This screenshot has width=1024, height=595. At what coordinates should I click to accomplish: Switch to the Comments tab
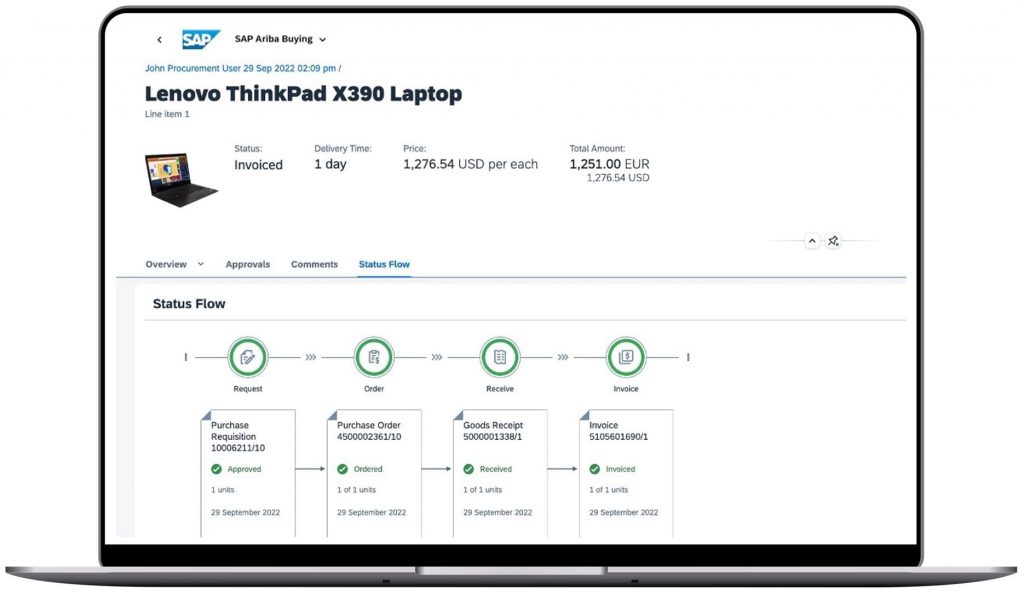[314, 264]
